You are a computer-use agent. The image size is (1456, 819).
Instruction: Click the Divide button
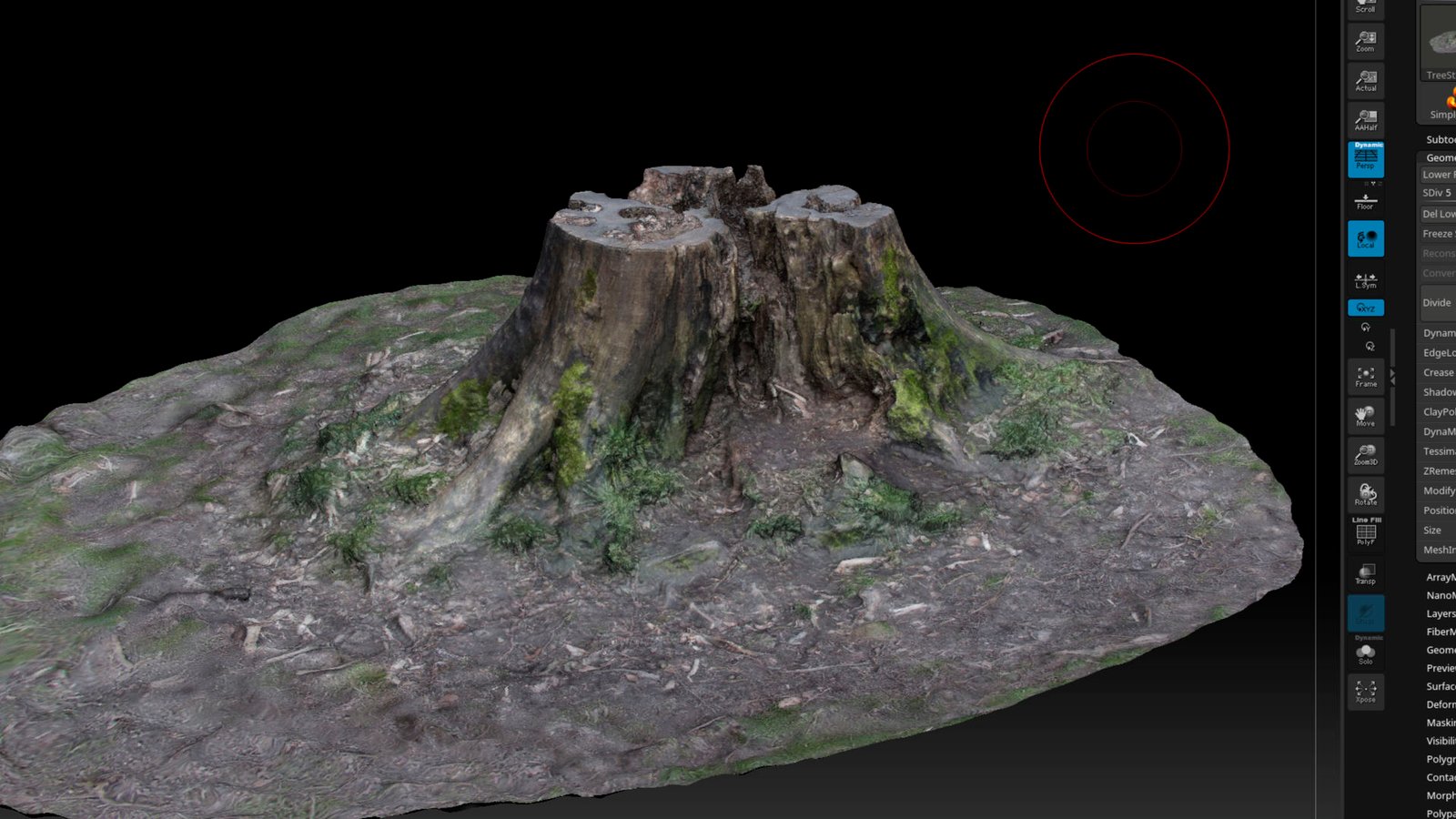[1438, 303]
